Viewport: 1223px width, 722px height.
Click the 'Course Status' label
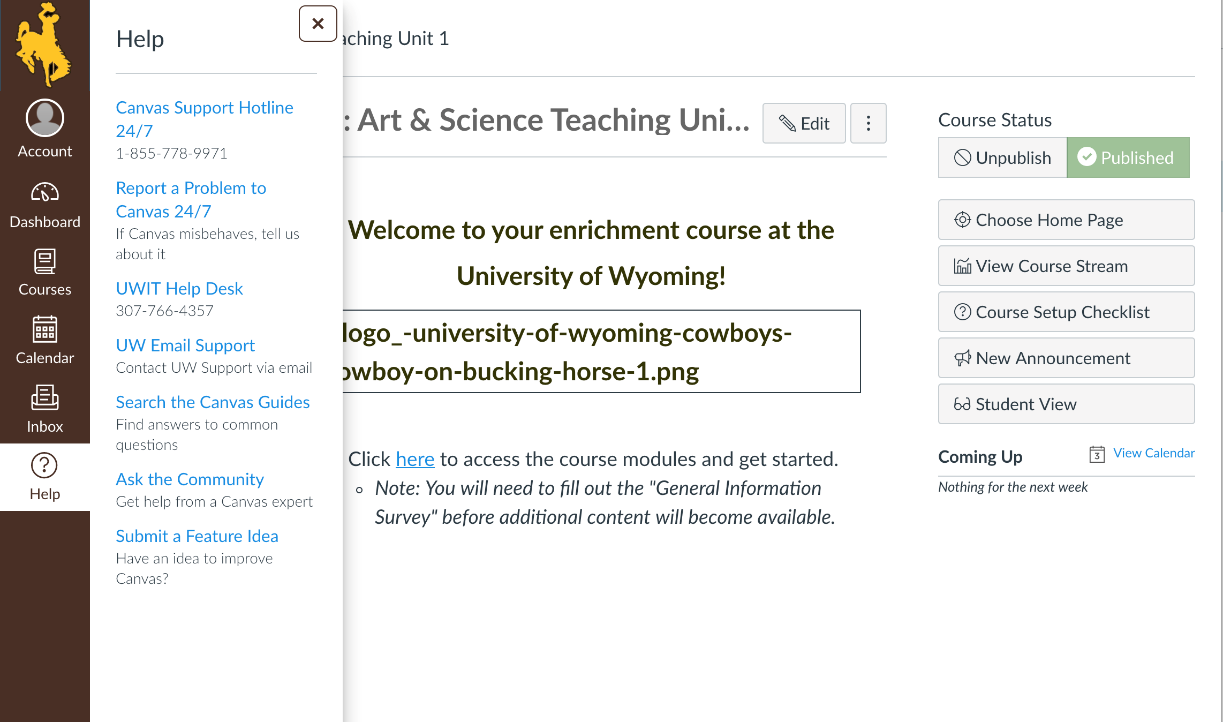click(x=995, y=120)
